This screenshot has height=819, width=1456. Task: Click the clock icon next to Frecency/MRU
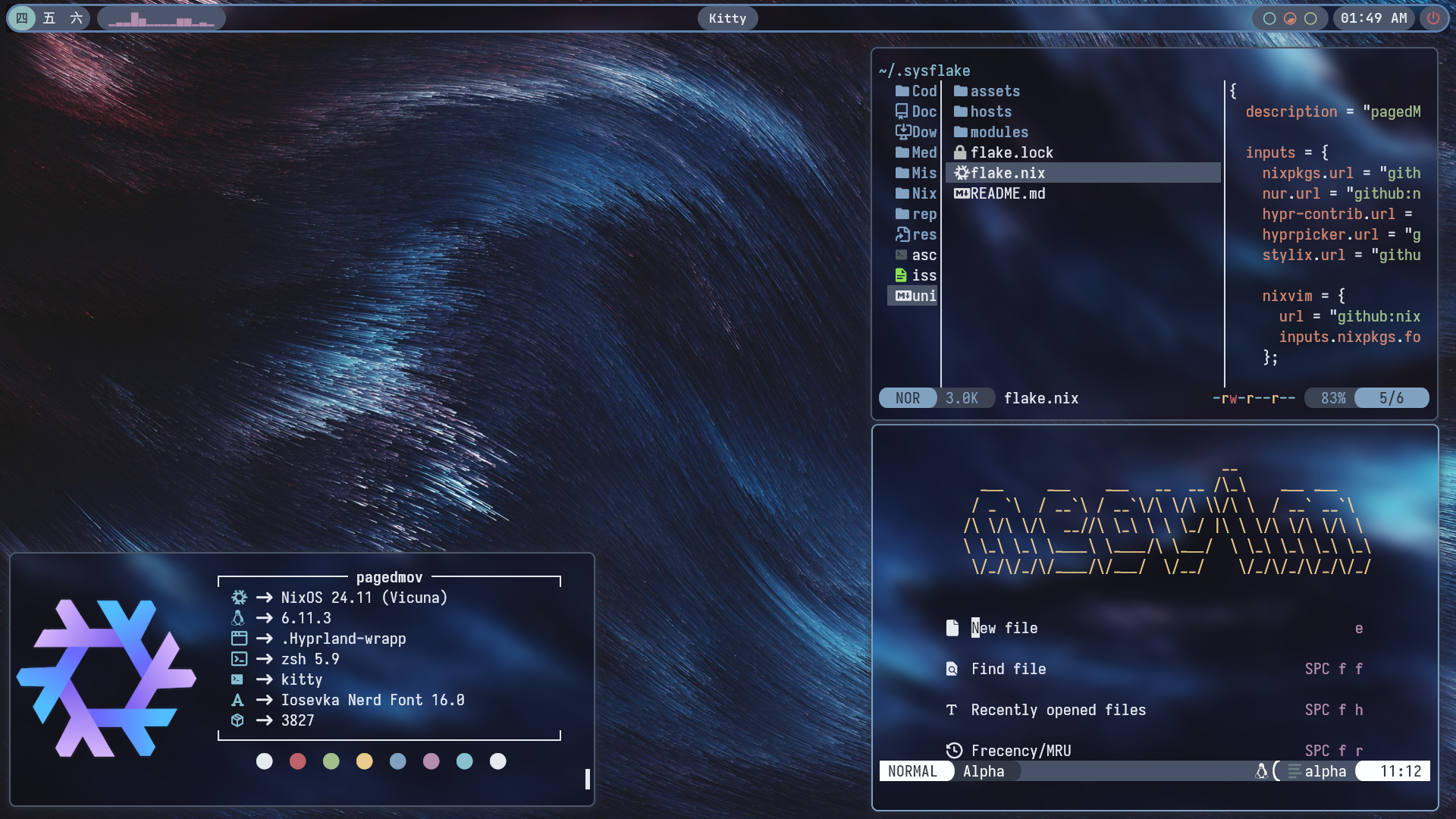point(954,750)
